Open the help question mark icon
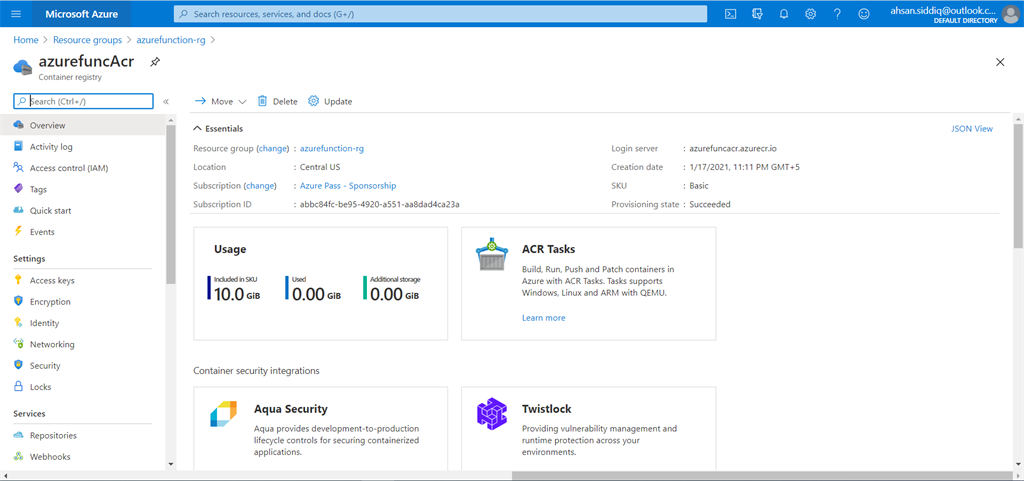This screenshot has height=481, width=1024. (x=837, y=14)
